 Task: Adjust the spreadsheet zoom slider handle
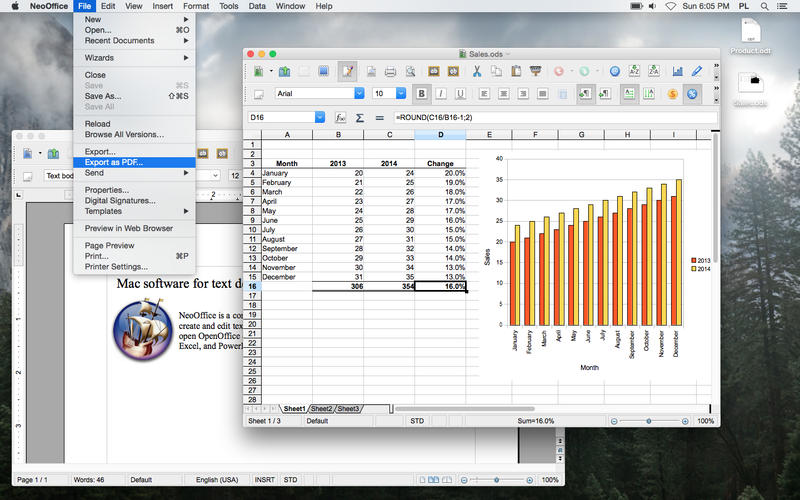[x=648, y=421]
